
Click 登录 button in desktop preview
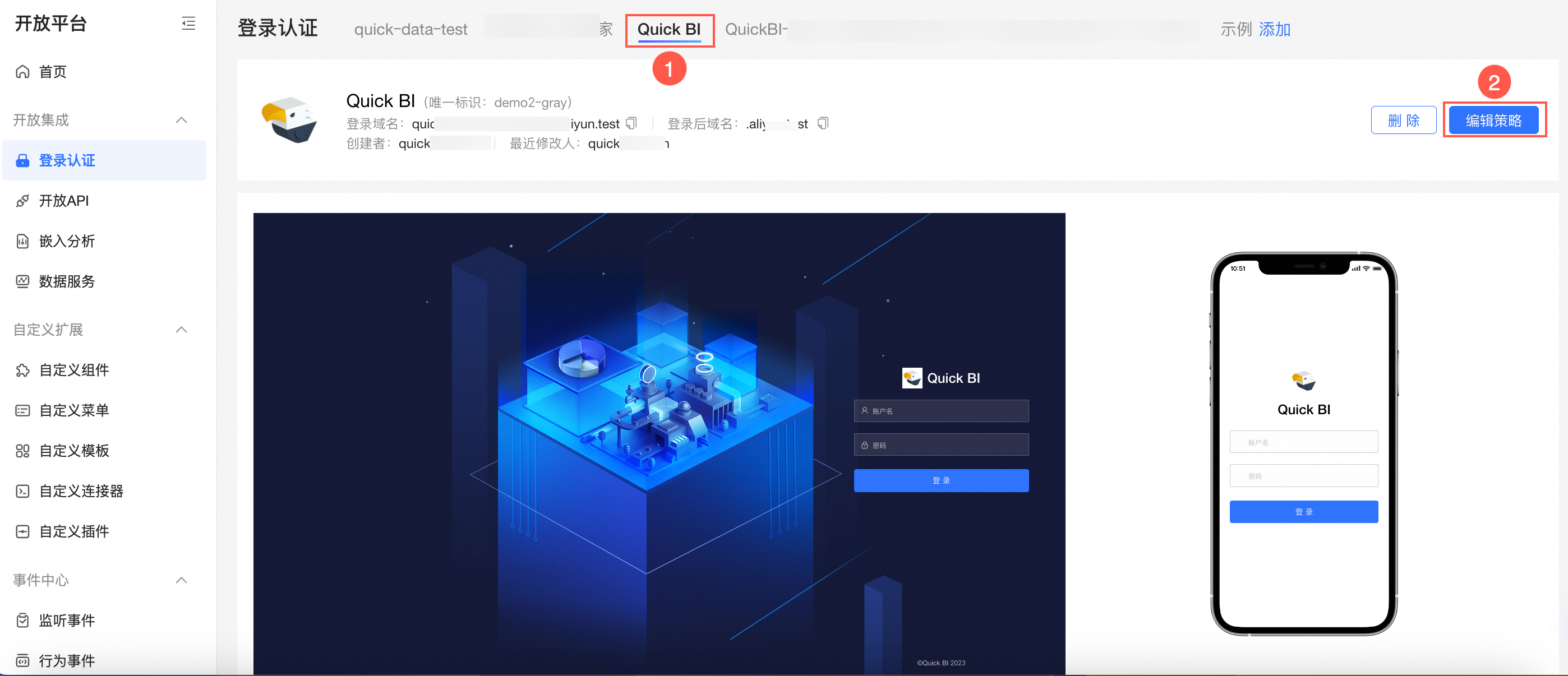[x=941, y=480]
